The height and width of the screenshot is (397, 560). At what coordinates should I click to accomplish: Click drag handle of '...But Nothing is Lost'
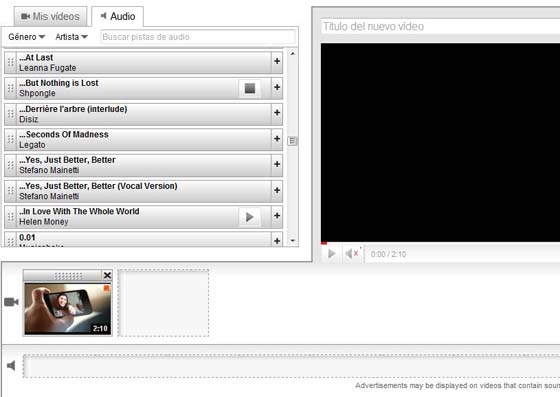pos(11,88)
